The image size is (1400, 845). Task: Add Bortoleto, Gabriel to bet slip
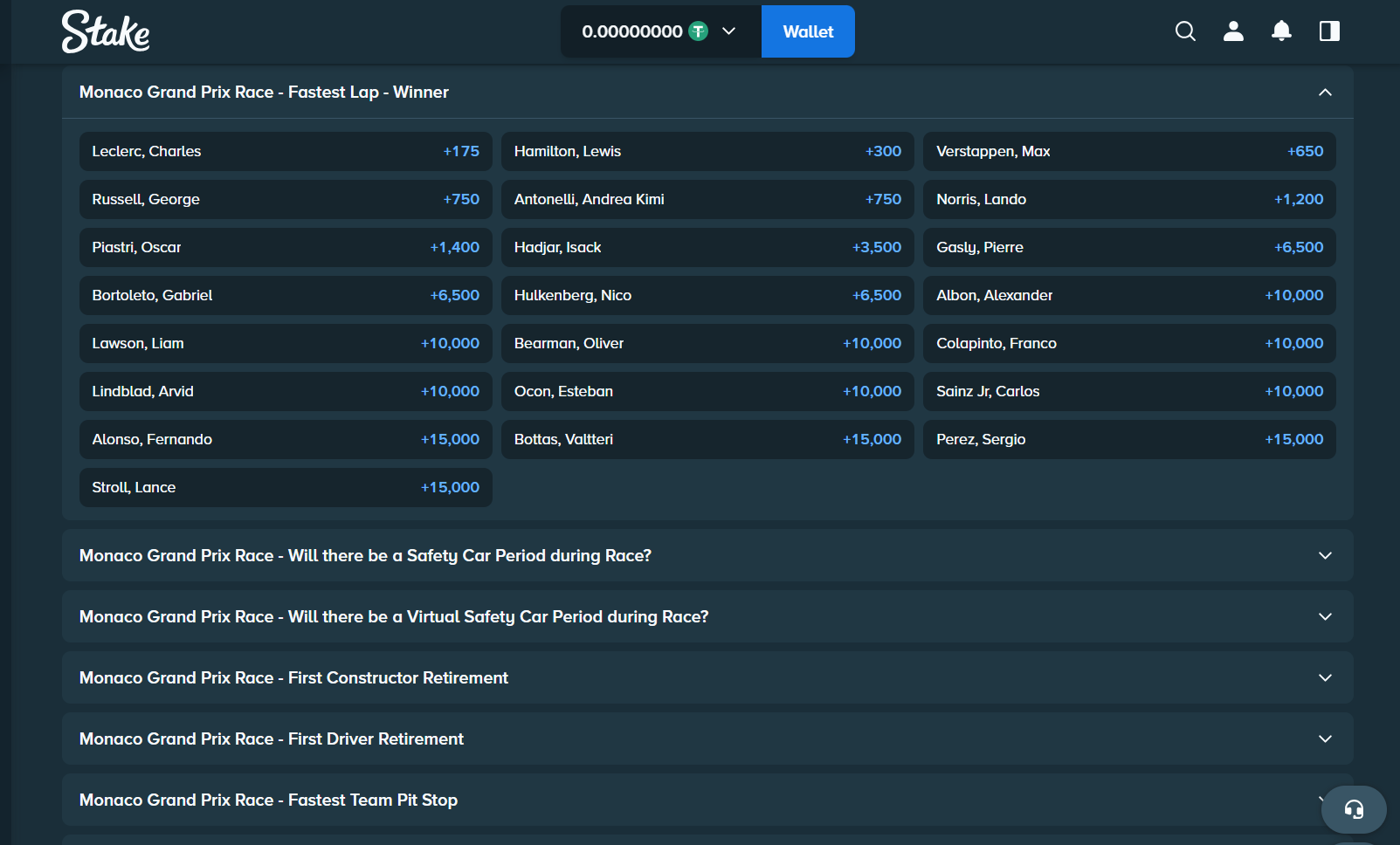(286, 295)
